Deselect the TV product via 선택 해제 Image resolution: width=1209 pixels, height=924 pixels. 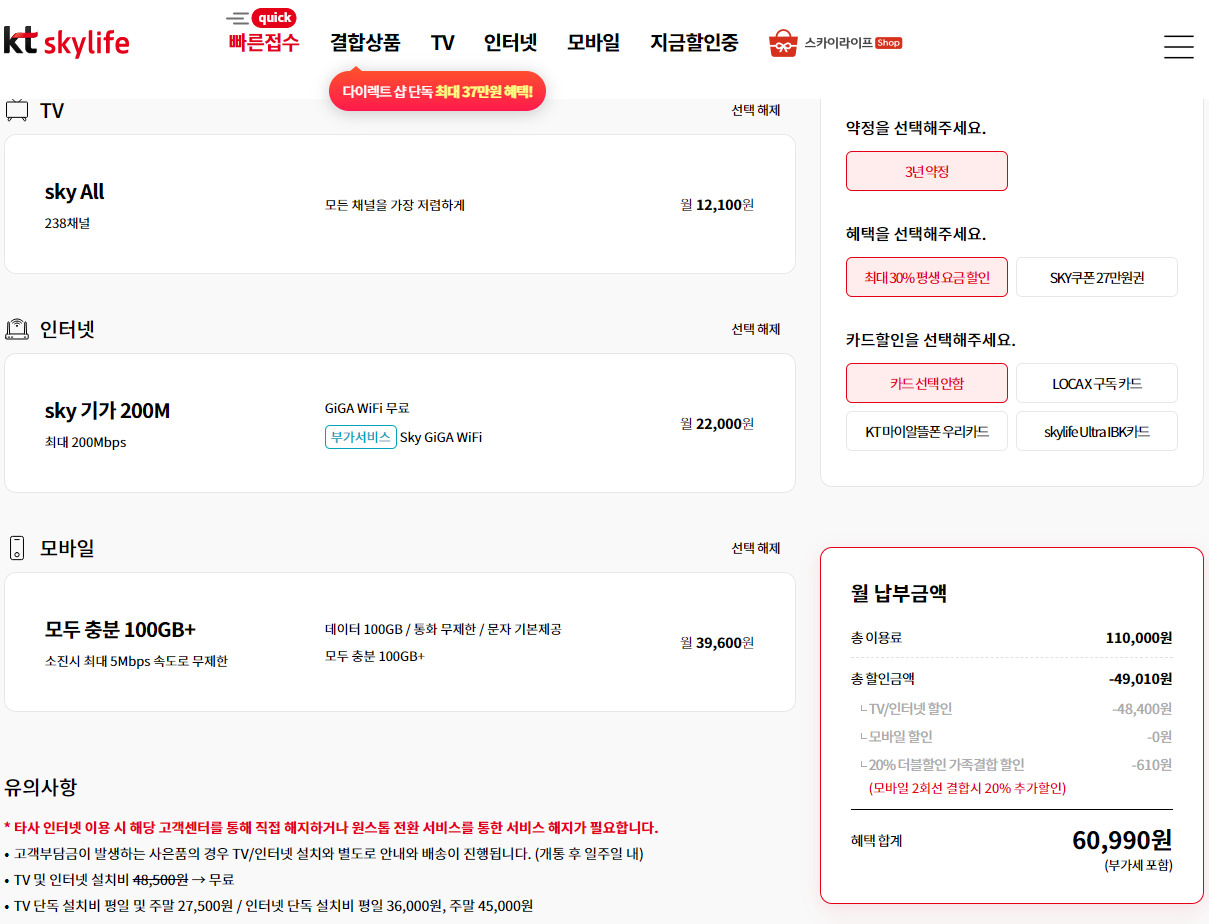[755, 110]
